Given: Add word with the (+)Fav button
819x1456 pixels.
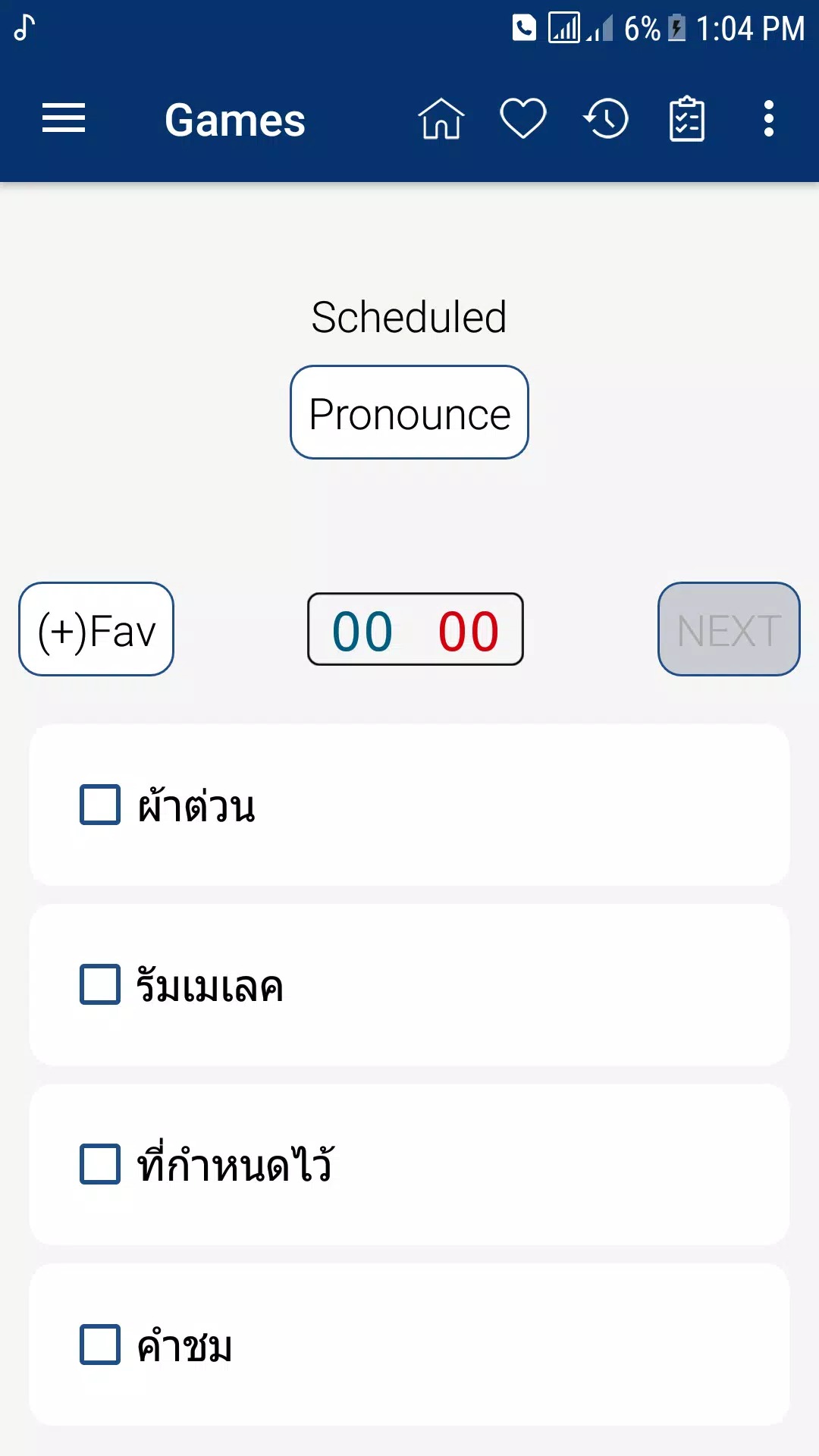Looking at the screenshot, I should (x=96, y=629).
